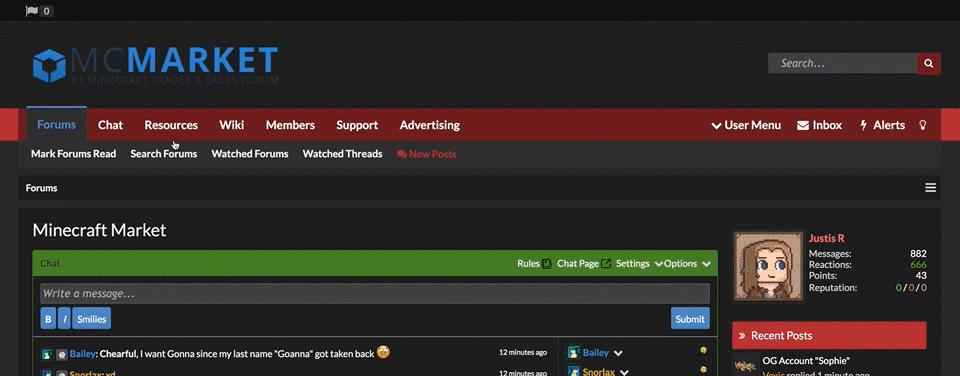Image resolution: width=960 pixels, height=376 pixels.
Task: Click the Search input field
Action: click(842, 64)
